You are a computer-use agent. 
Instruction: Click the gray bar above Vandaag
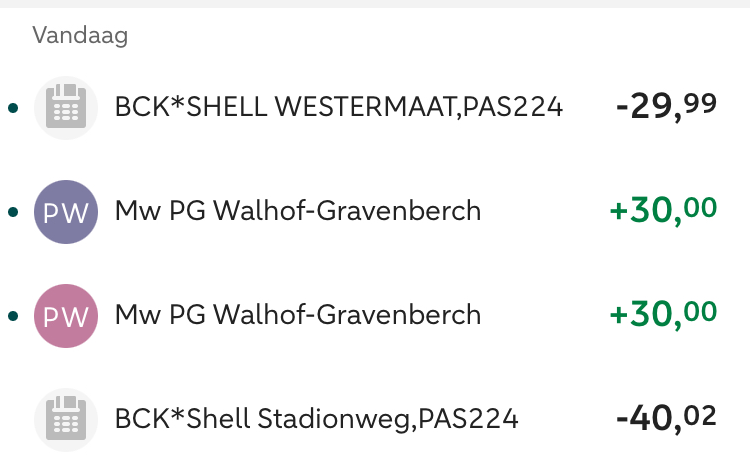pyautogui.click(x=375, y=4)
